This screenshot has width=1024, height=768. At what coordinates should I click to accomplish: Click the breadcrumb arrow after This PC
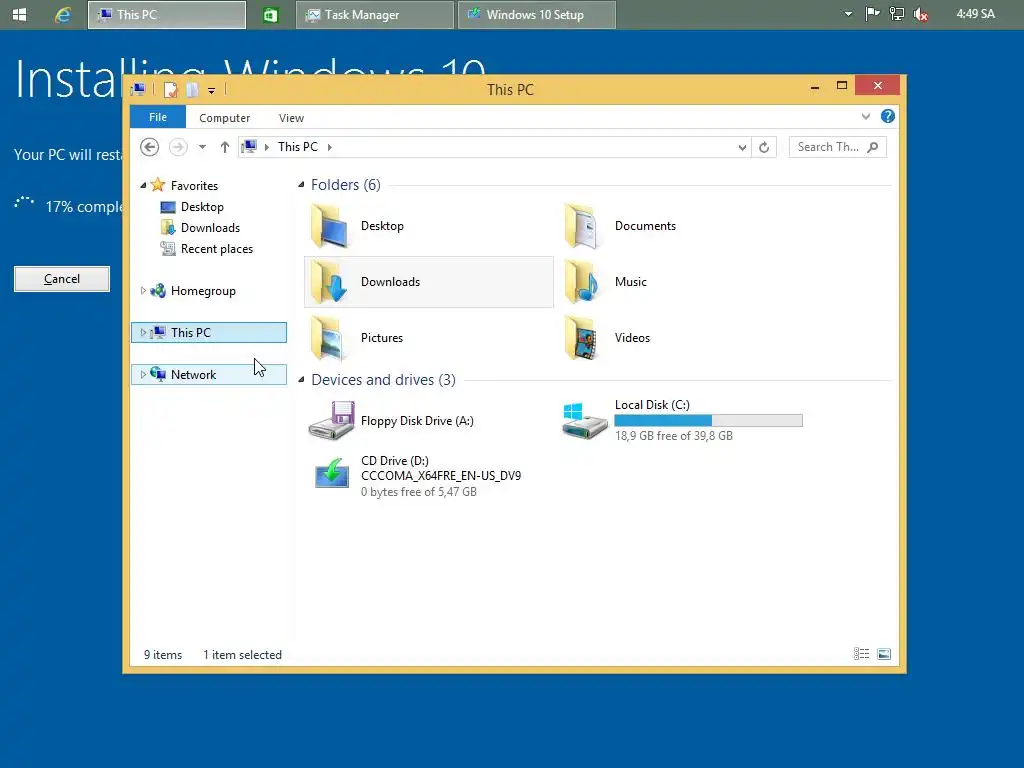pyautogui.click(x=330, y=147)
